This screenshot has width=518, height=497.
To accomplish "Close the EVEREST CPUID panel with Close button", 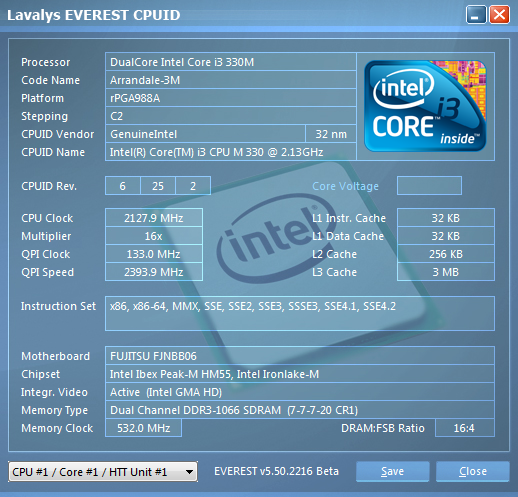I will pos(473,471).
